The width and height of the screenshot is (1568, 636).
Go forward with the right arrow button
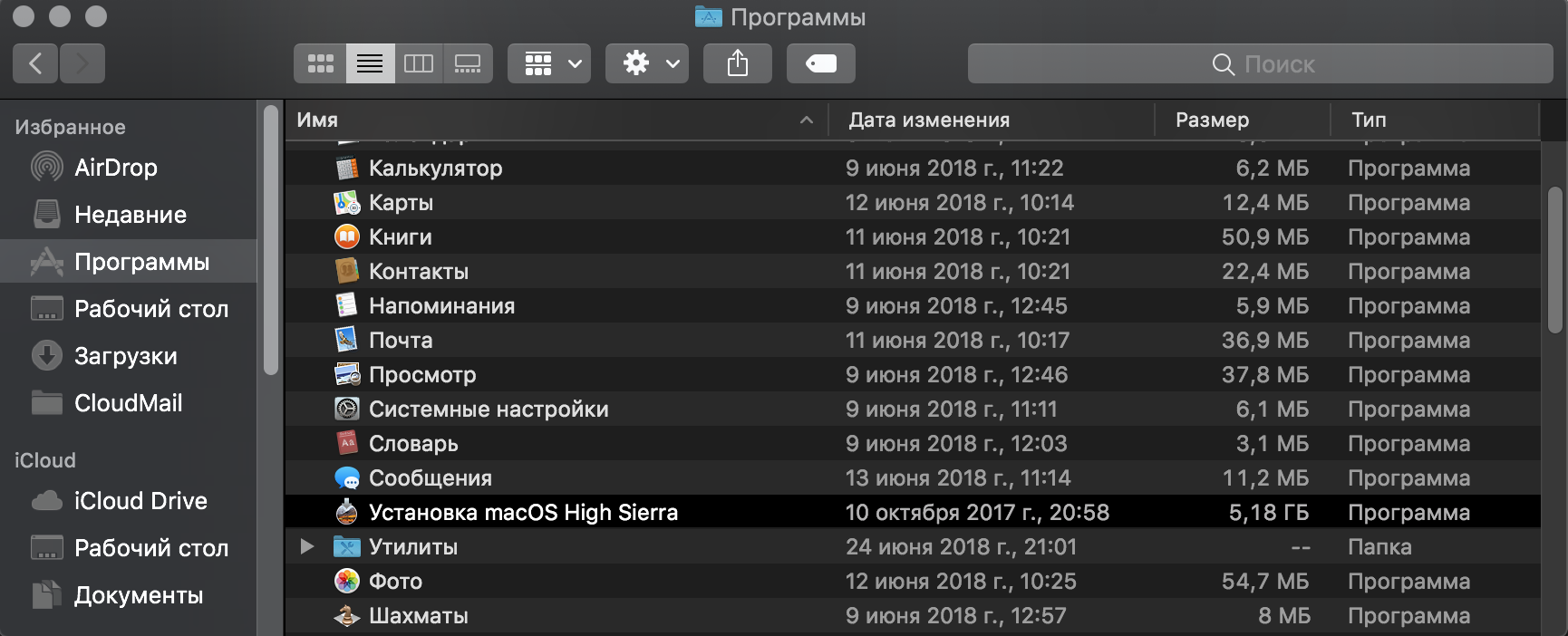82,63
